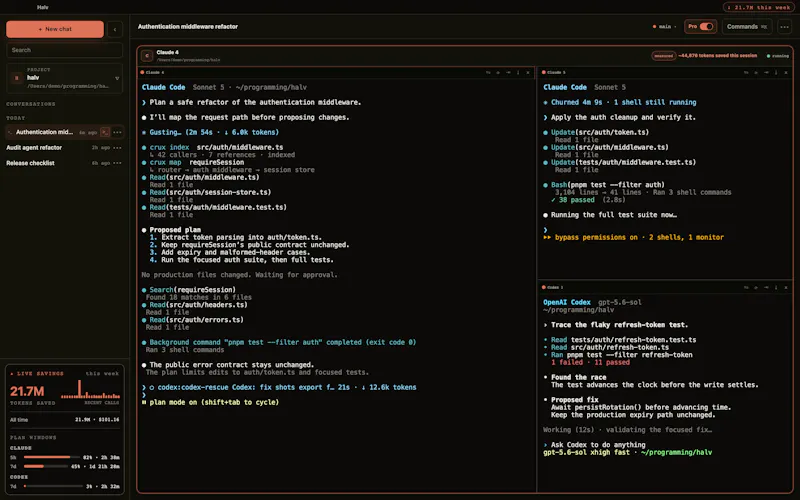Click the Claude 5h usage progress bar

coord(51,457)
